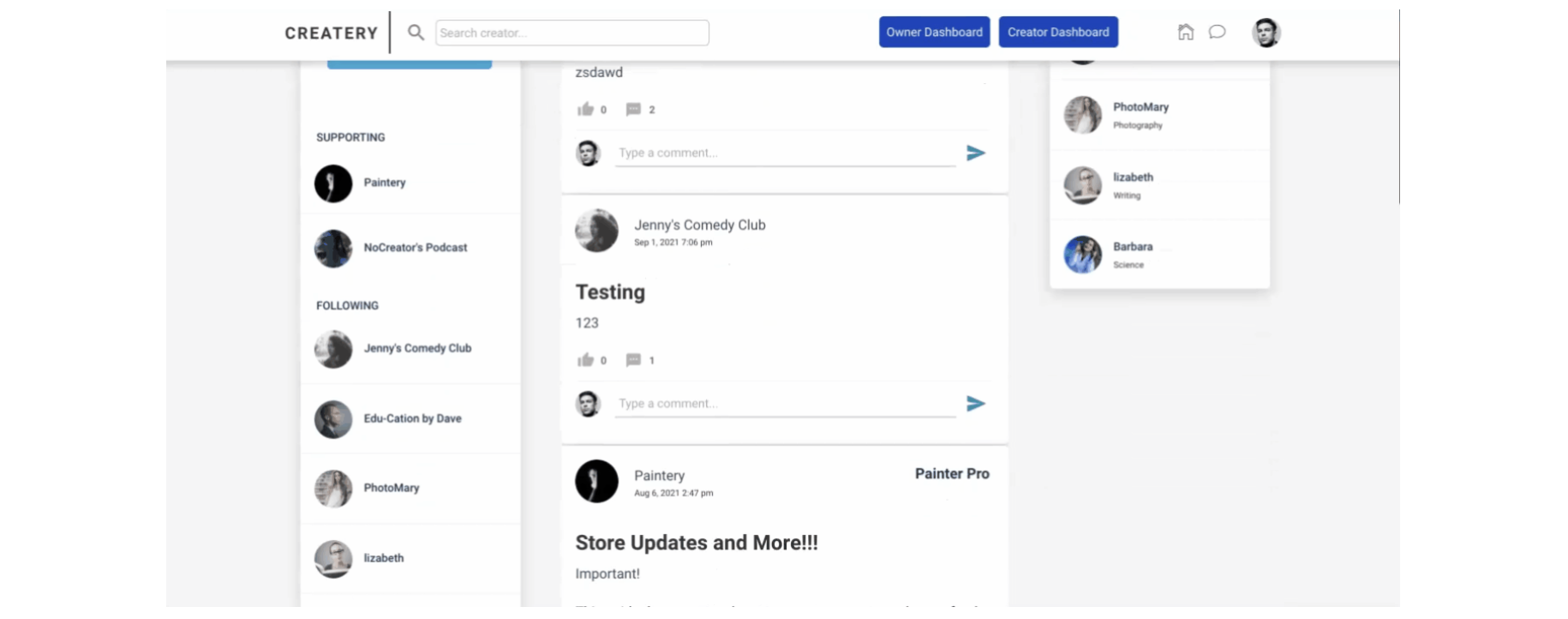
Task: Open user profile avatar in header
Action: [1266, 33]
